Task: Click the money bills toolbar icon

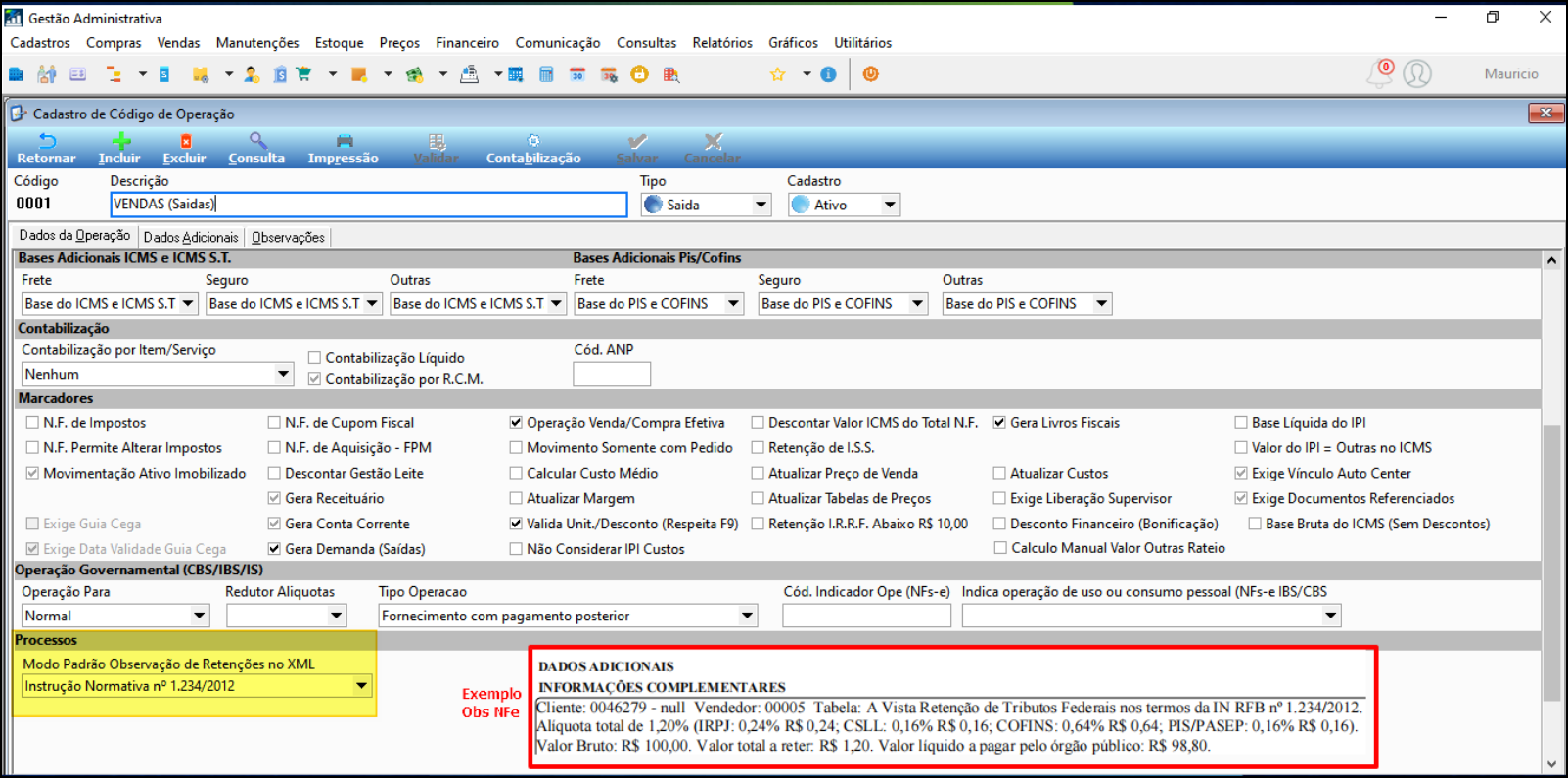Action: point(415,74)
